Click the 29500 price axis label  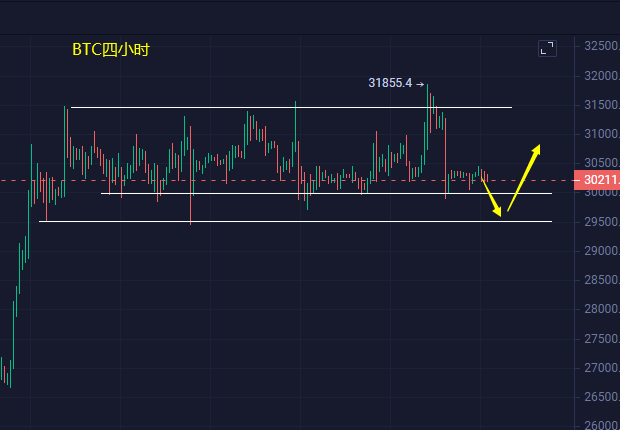602,222
